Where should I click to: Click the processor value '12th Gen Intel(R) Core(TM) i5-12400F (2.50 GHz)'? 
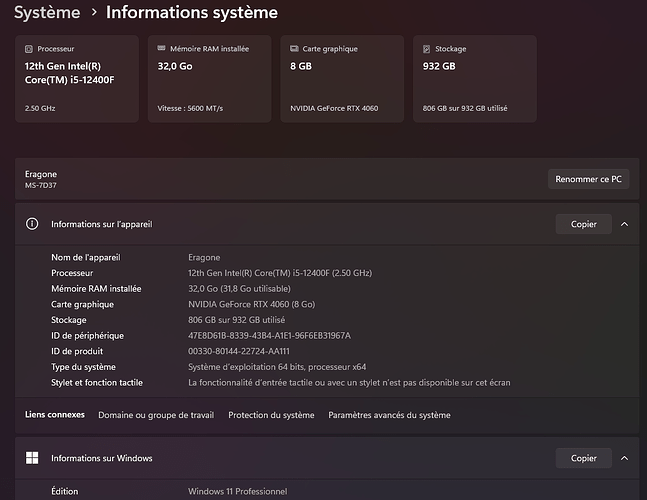point(280,273)
